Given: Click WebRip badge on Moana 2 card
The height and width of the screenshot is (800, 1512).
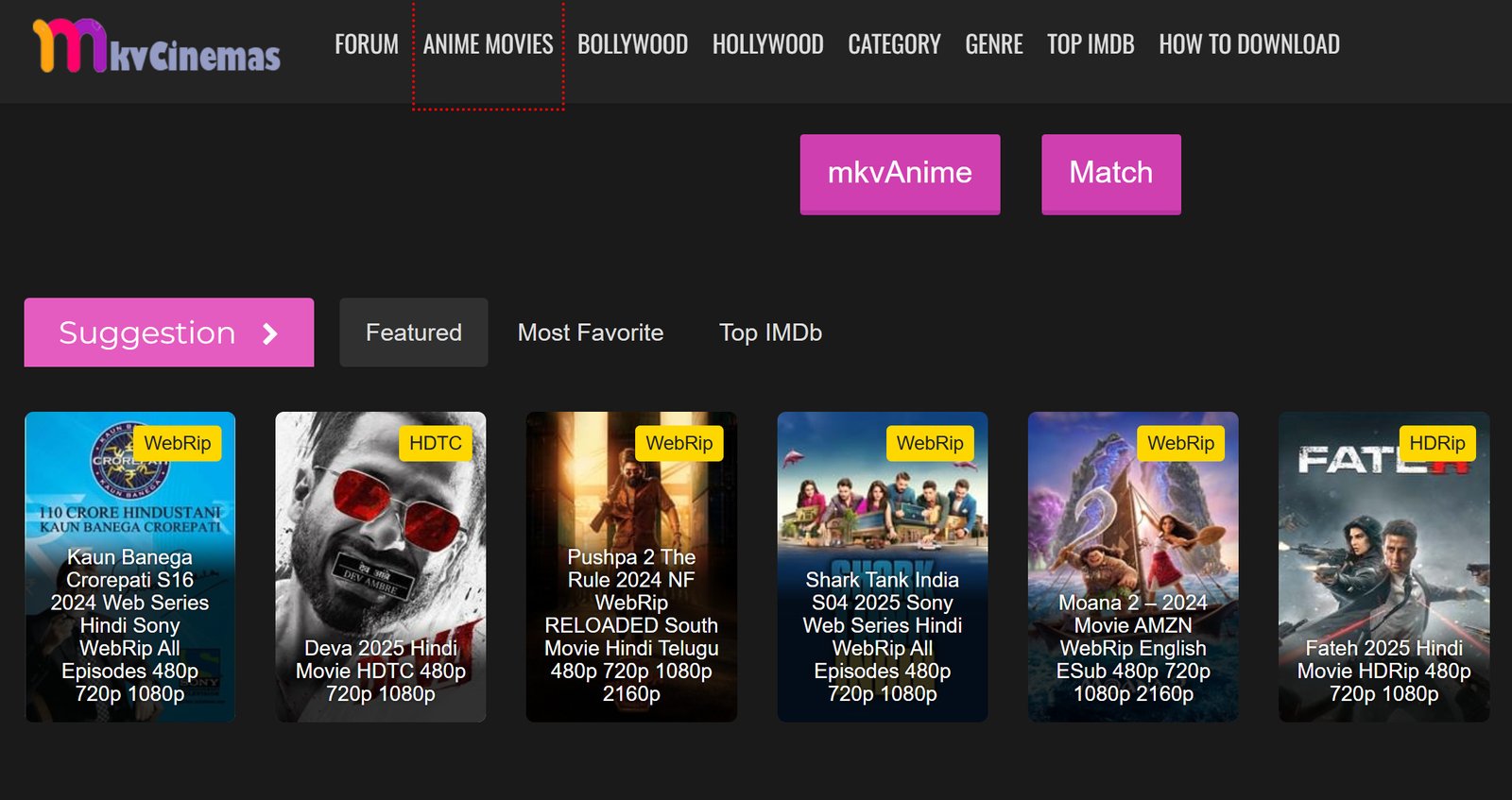Looking at the screenshot, I should [1181, 443].
